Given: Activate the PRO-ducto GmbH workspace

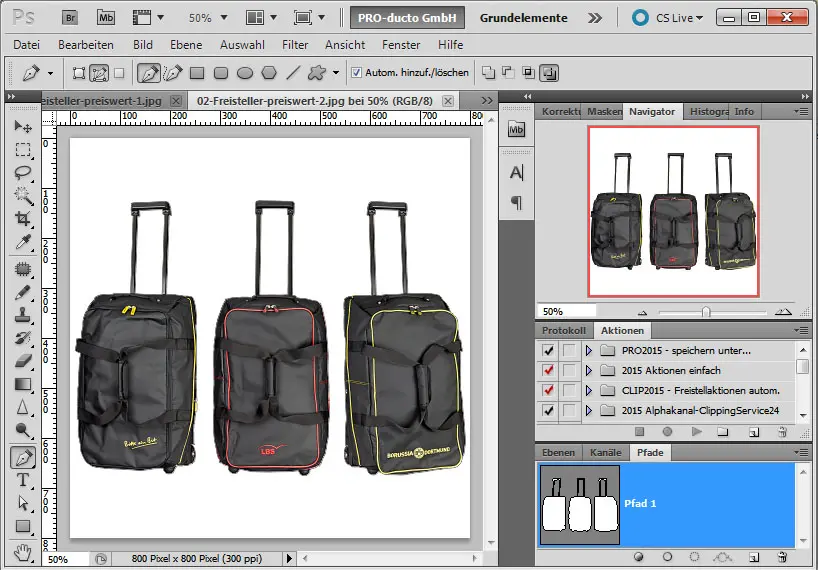Looking at the screenshot, I should pos(407,18).
